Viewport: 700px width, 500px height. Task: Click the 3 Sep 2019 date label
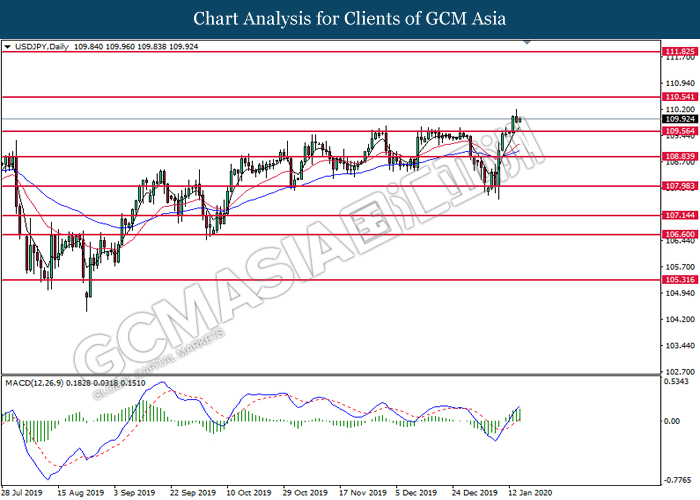pyautogui.click(x=134, y=493)
